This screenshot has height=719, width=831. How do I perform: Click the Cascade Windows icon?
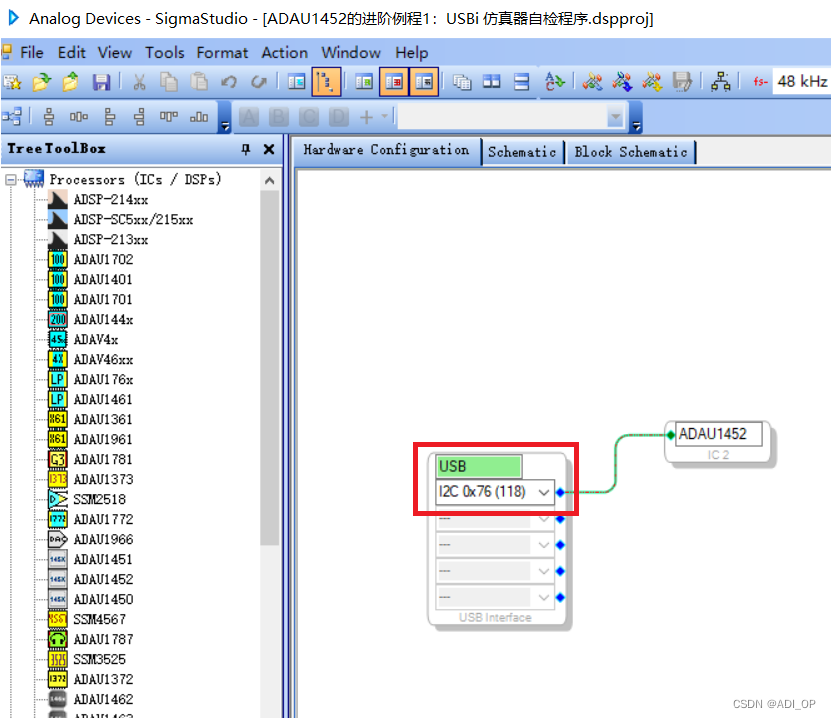point(462,82)
